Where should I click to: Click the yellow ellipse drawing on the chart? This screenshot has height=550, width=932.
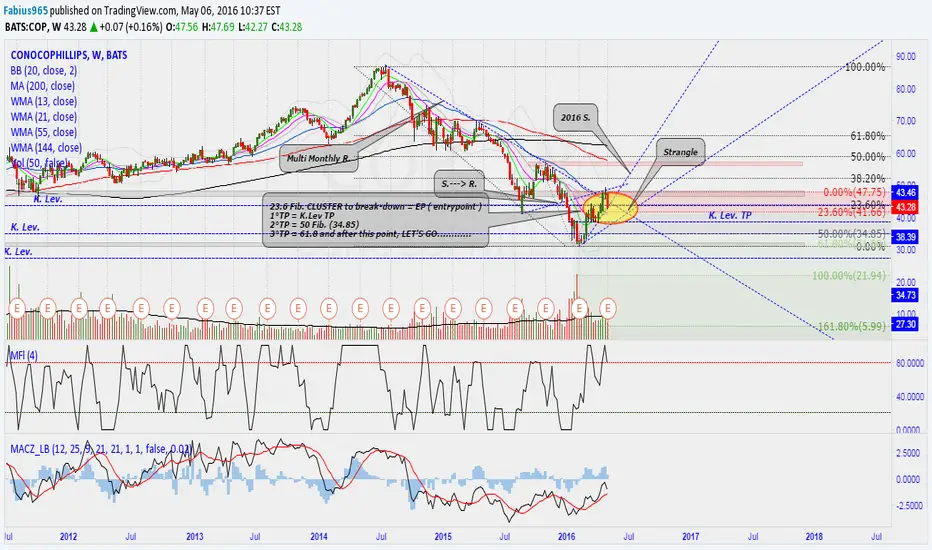point(610,208)
